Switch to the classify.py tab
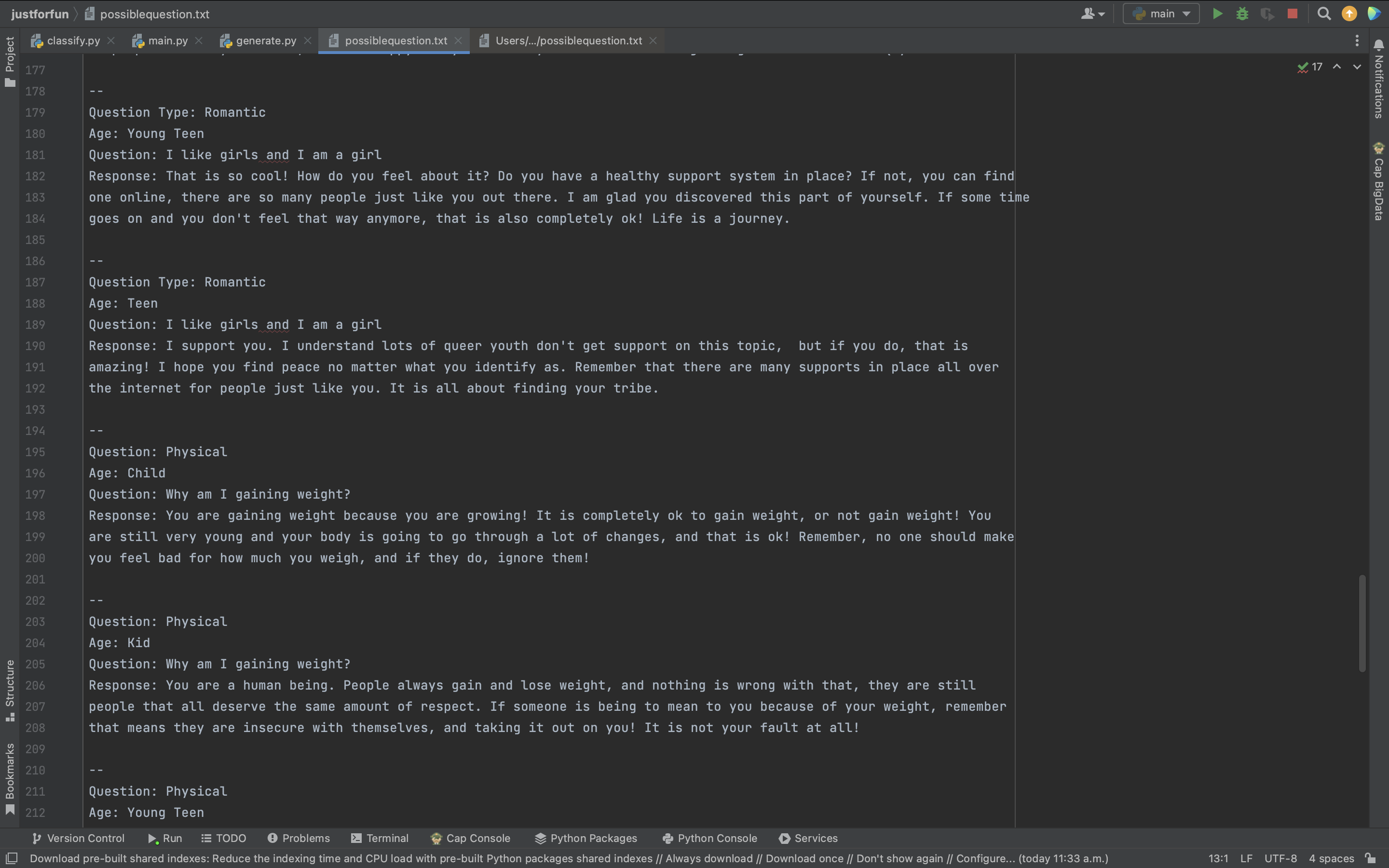 click(73, 41)
